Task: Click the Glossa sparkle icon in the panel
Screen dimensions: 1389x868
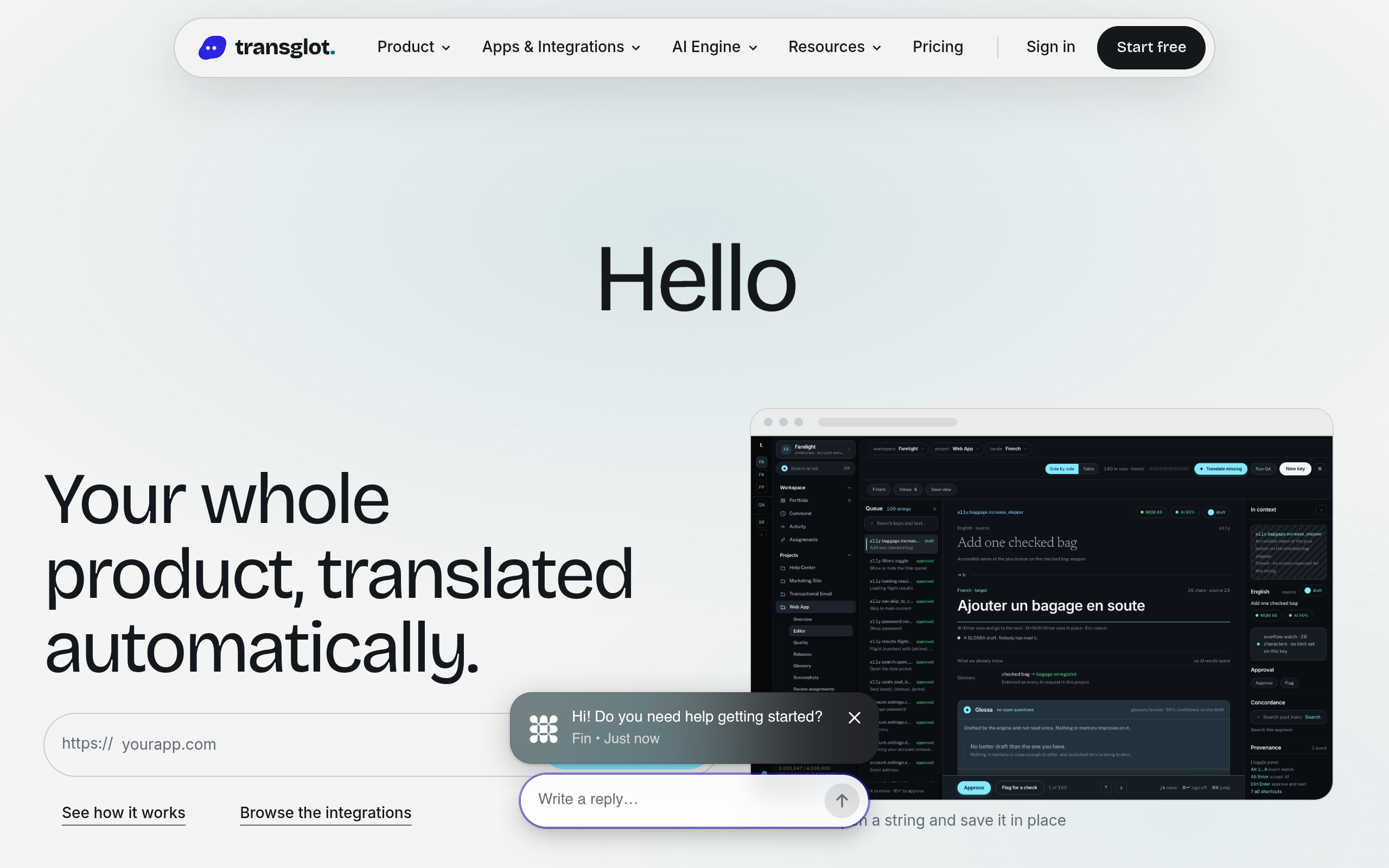Action: tap(967, 710)
